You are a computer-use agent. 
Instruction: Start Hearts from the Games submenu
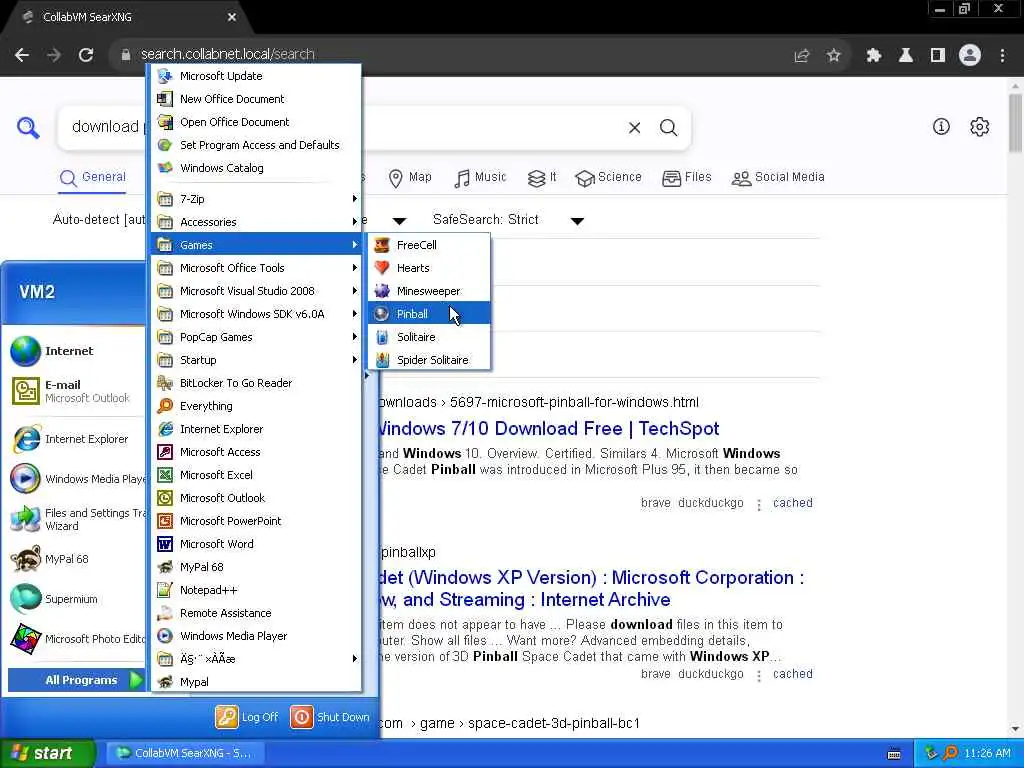coord(429,268)
